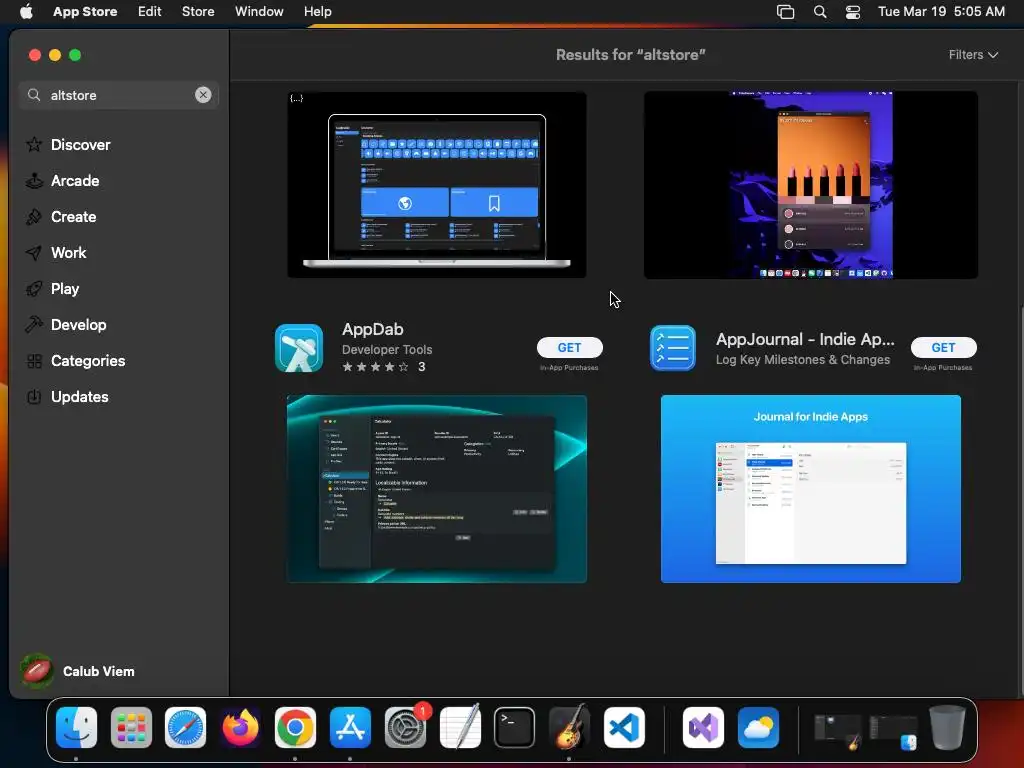Open the Edit menu
The image size is (1024, 768).
tap(150, 11)
